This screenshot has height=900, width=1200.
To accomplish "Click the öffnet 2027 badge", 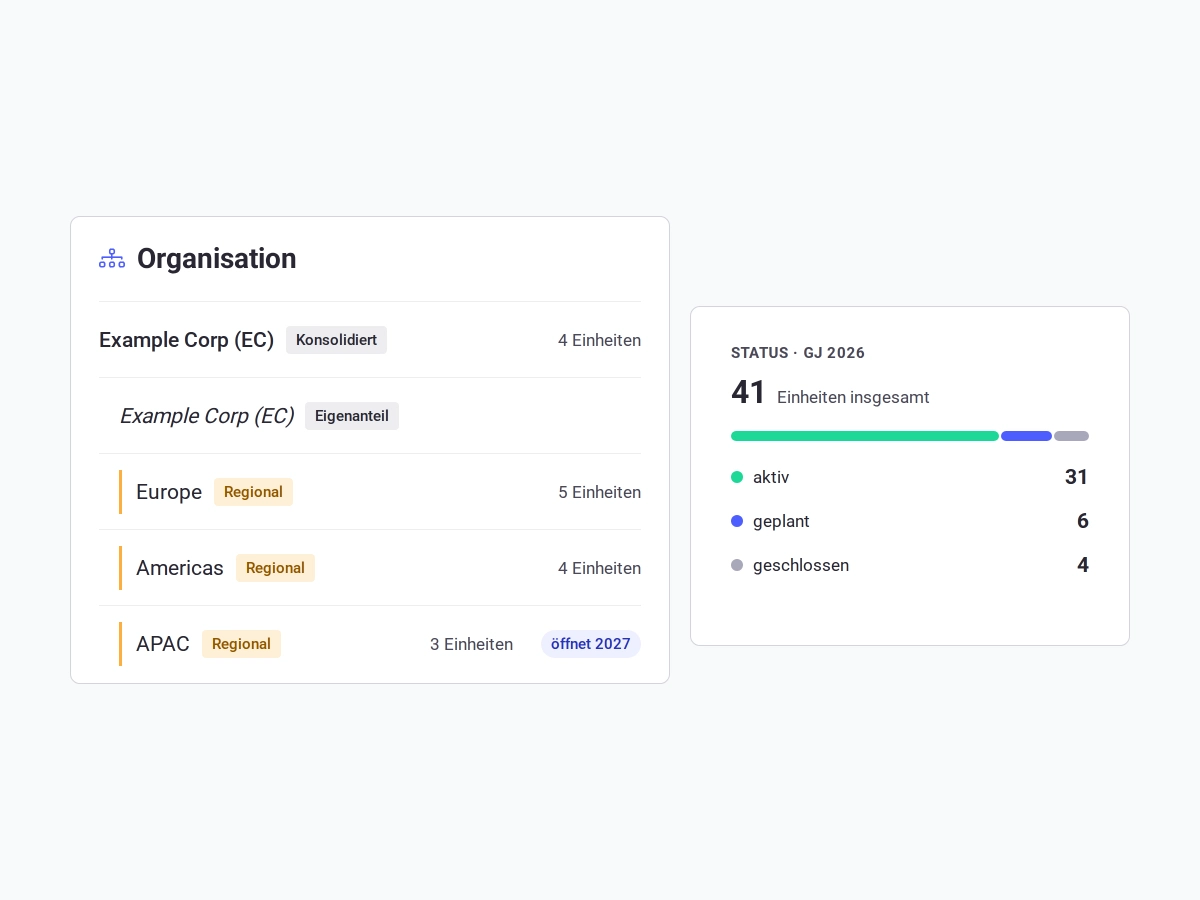I will coord(591,644).
